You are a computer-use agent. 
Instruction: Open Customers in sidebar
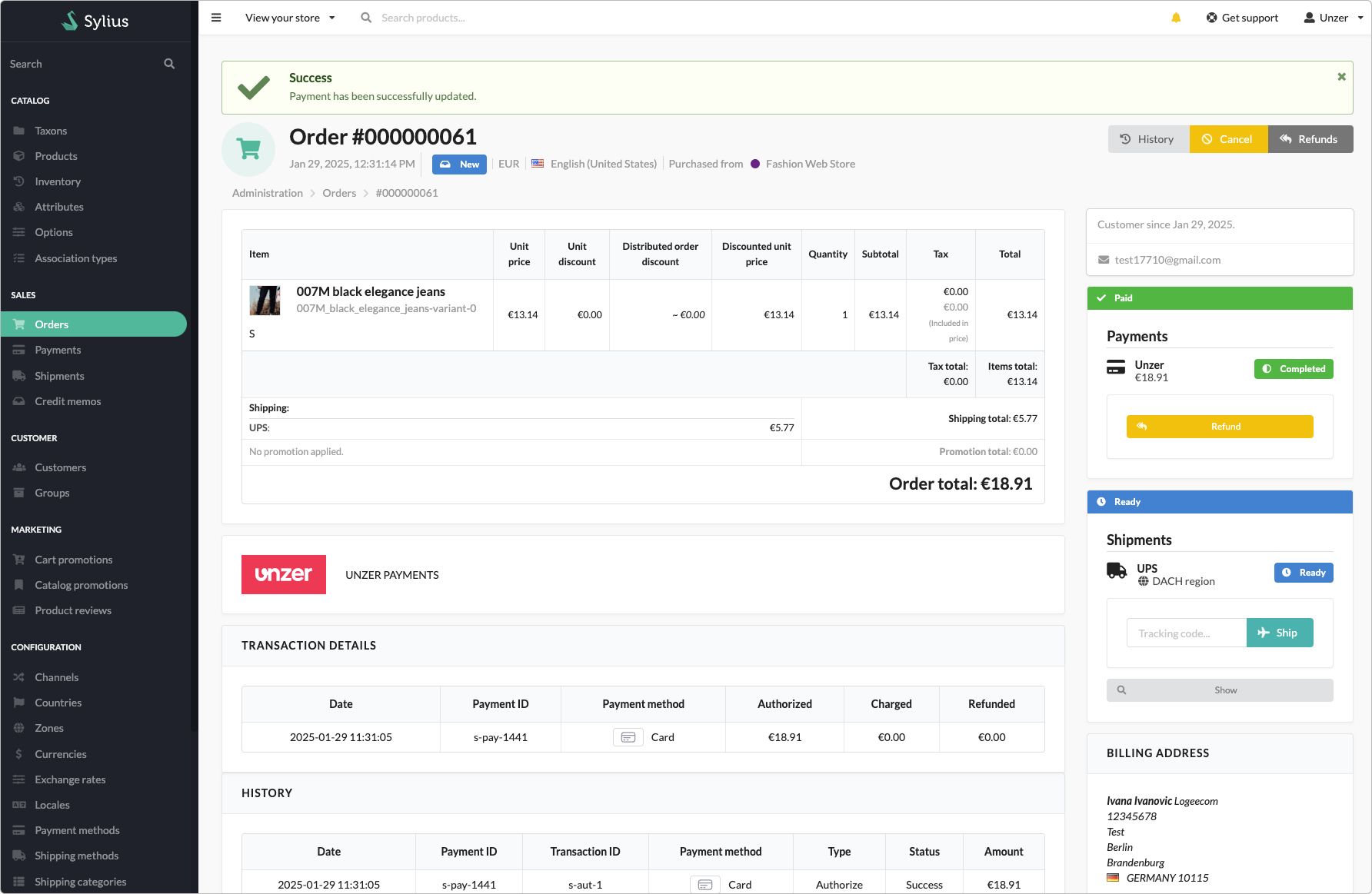click(x=60, y=467)
